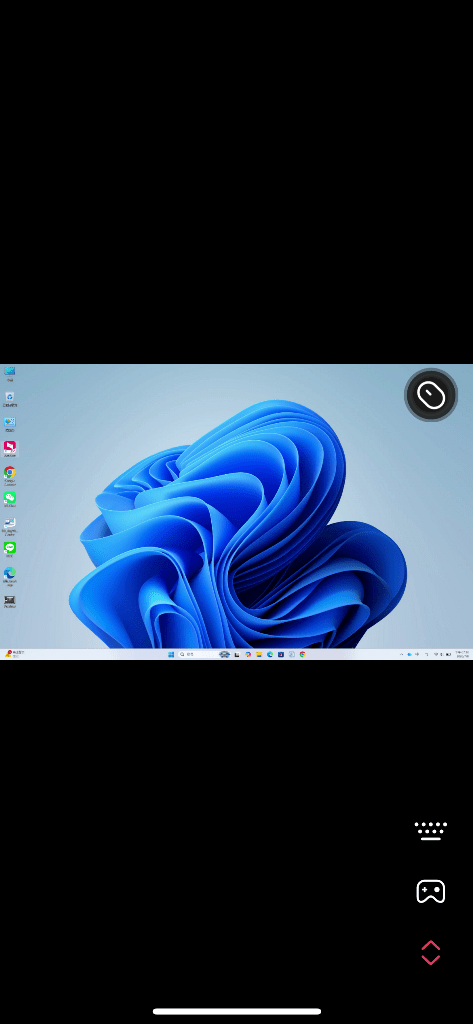Open the Recycle Bin desktop icon
473x1024 pixels.
tap(10, 398)
